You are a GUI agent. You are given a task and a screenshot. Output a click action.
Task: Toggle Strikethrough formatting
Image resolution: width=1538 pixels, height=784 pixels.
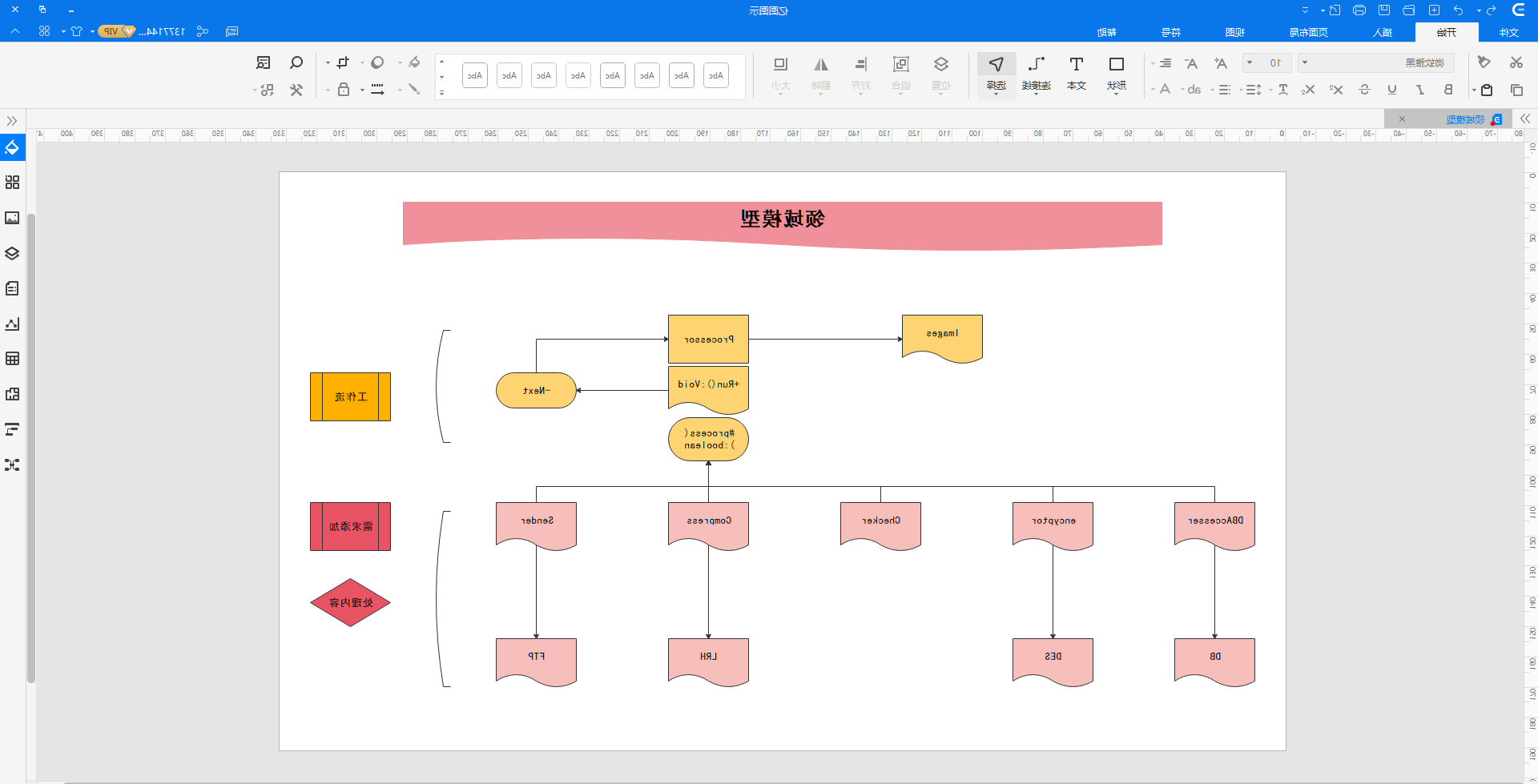pyautogui.click(x=1364, y=90)
